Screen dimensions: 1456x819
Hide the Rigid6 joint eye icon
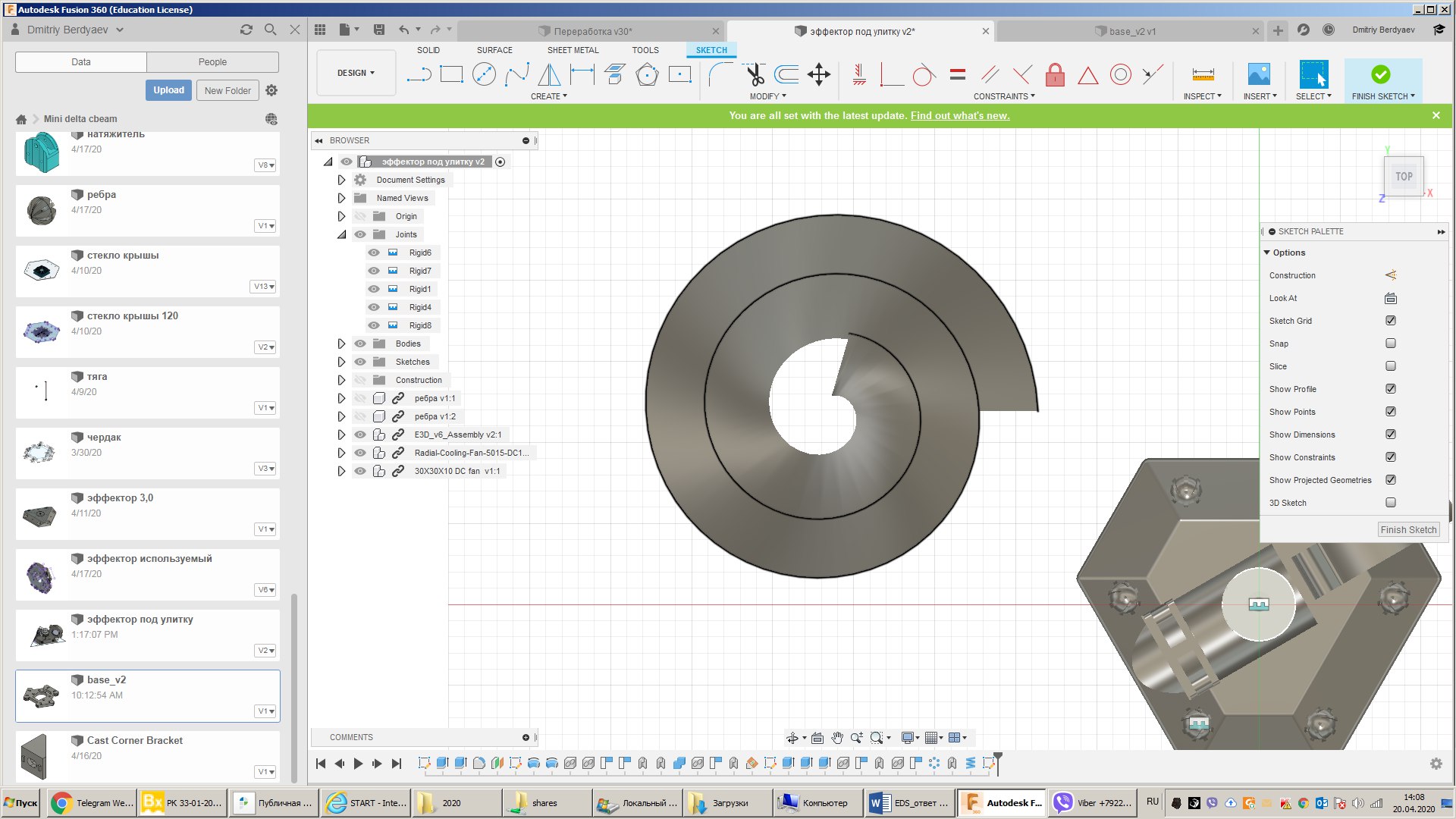374,253
